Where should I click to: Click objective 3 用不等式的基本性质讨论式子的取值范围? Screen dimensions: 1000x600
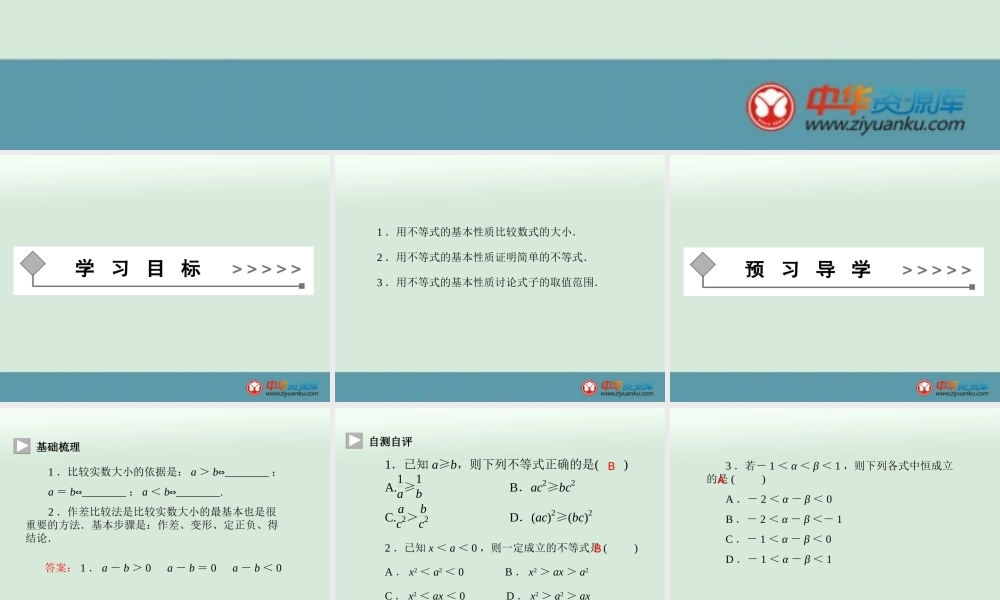(487, 282)
